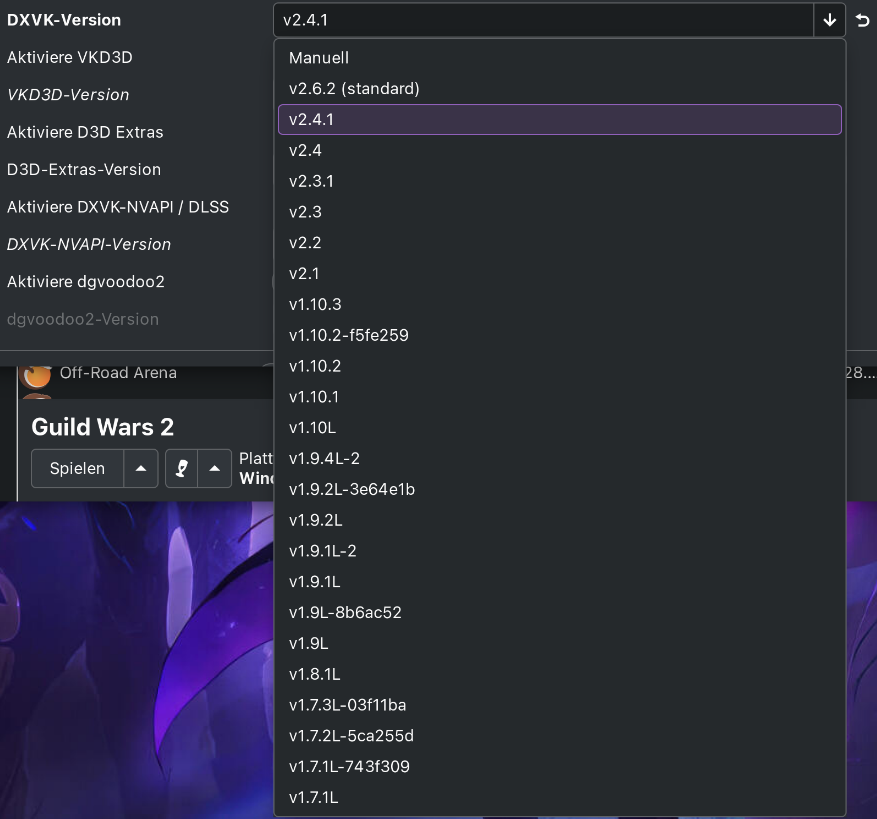Image resolution: width=877 pixels, height=819 pixels.
Task: Click Aktiviere VKD3D setting label
Action: pyautogui.click(x=70, y=57)
